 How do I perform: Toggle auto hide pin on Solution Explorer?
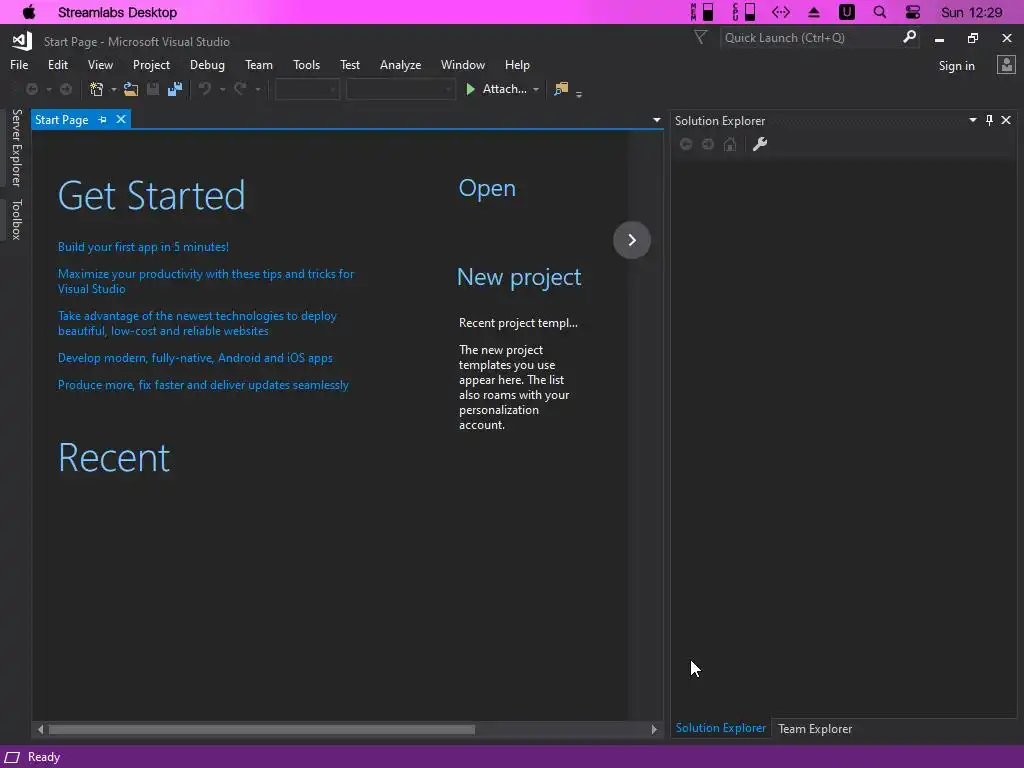[x=989, y=120]
